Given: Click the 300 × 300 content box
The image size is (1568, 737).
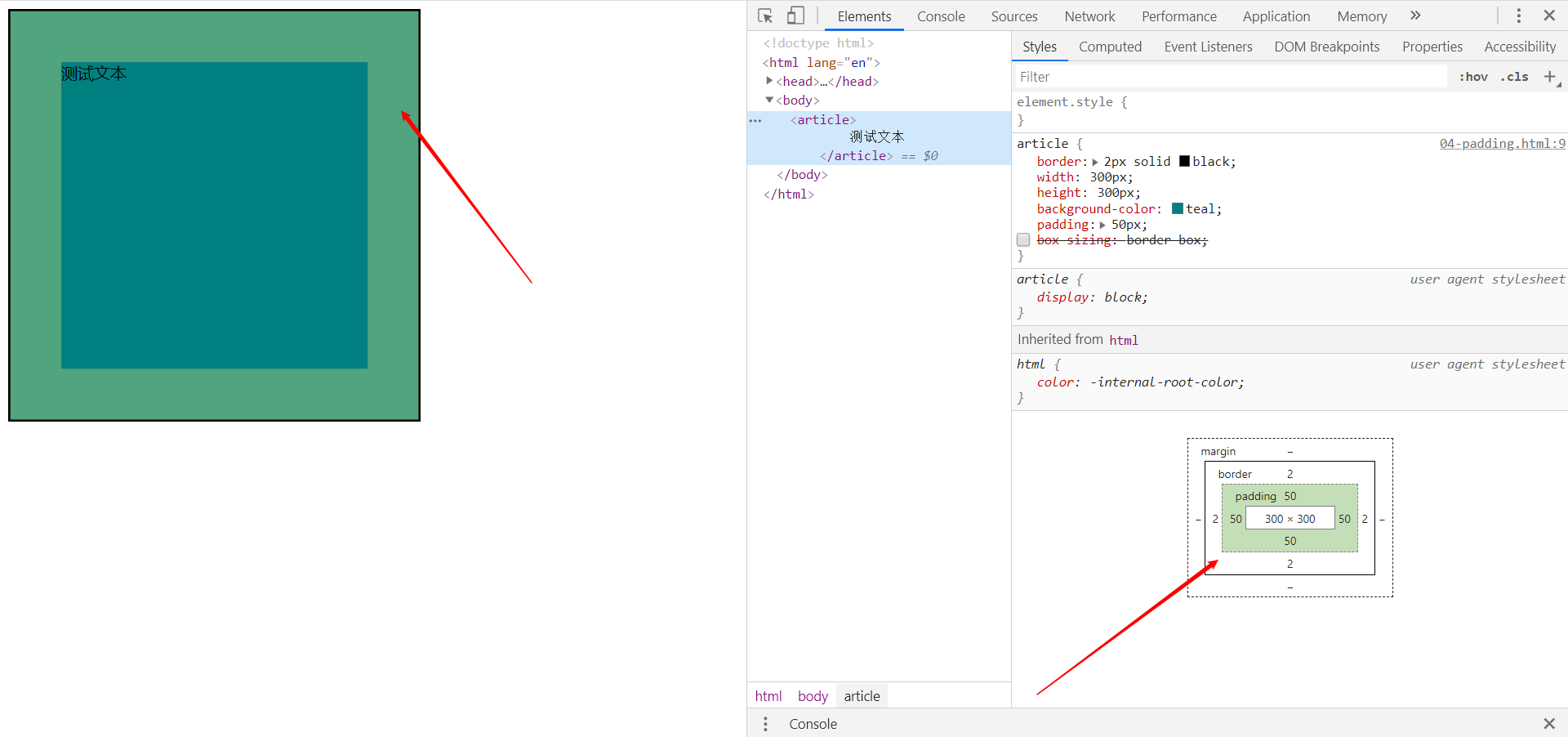Looking at the screenshot, I should [x=1290, y=519].
